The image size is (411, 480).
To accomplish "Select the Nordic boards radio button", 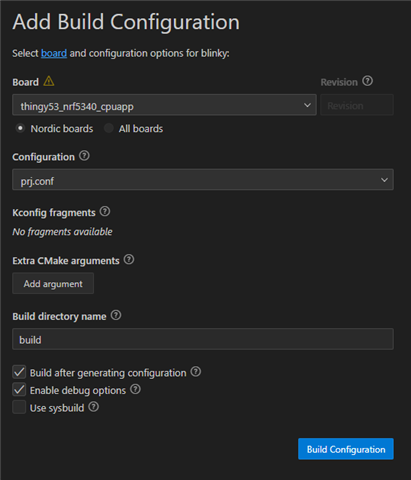I will tap(20, 128).
